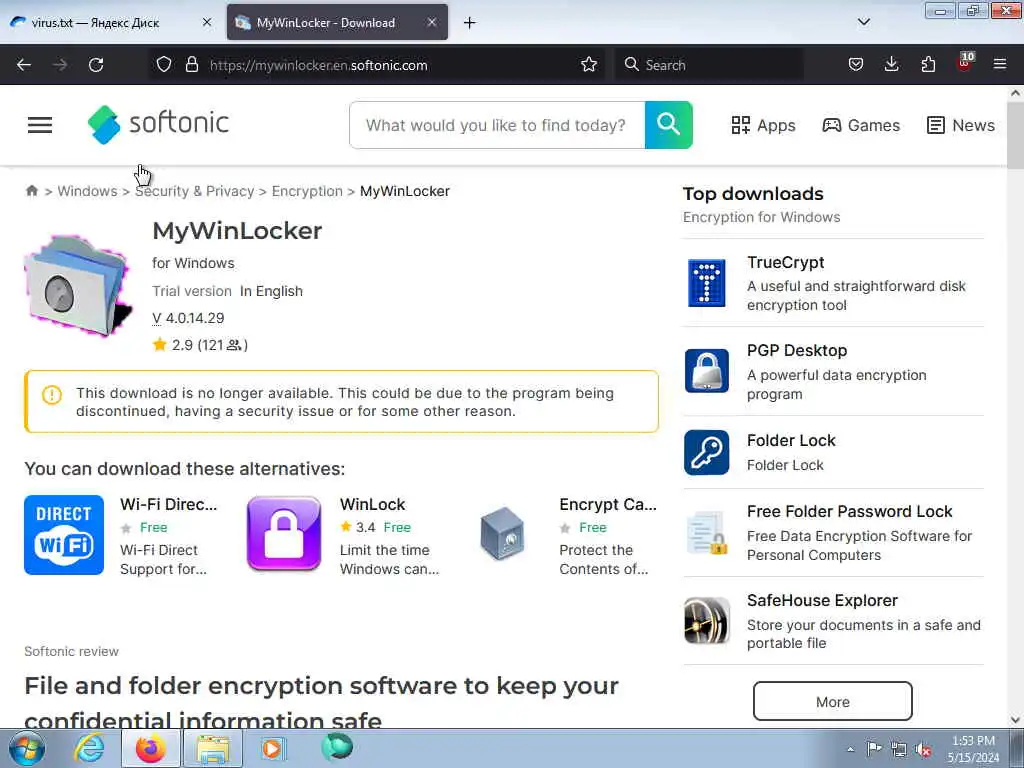The height and width of the screenshot is (768, 1024).
Task: Open the Softonic hamburger menu
Action: click(40, 125)
